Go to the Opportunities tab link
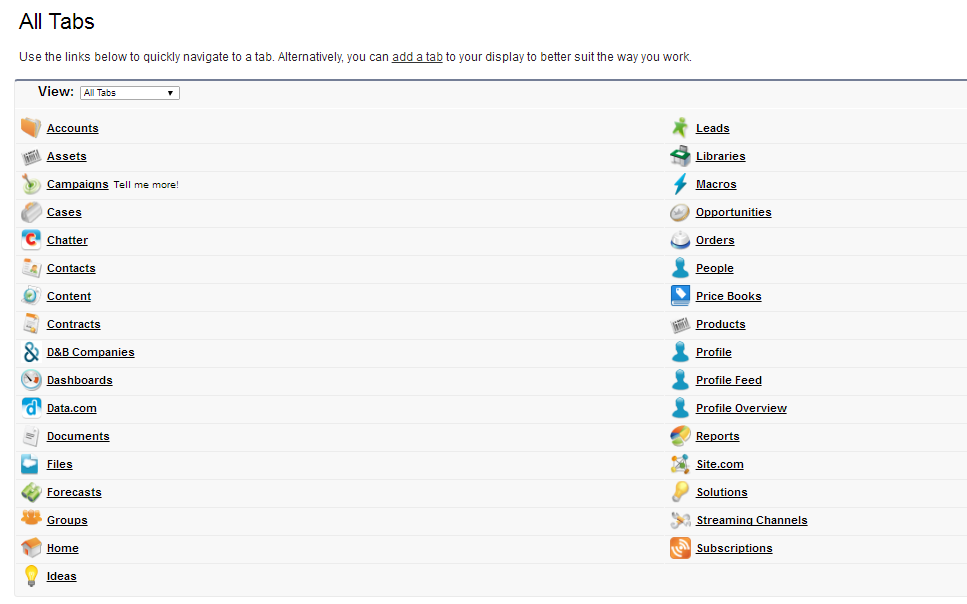 point(733,212)
